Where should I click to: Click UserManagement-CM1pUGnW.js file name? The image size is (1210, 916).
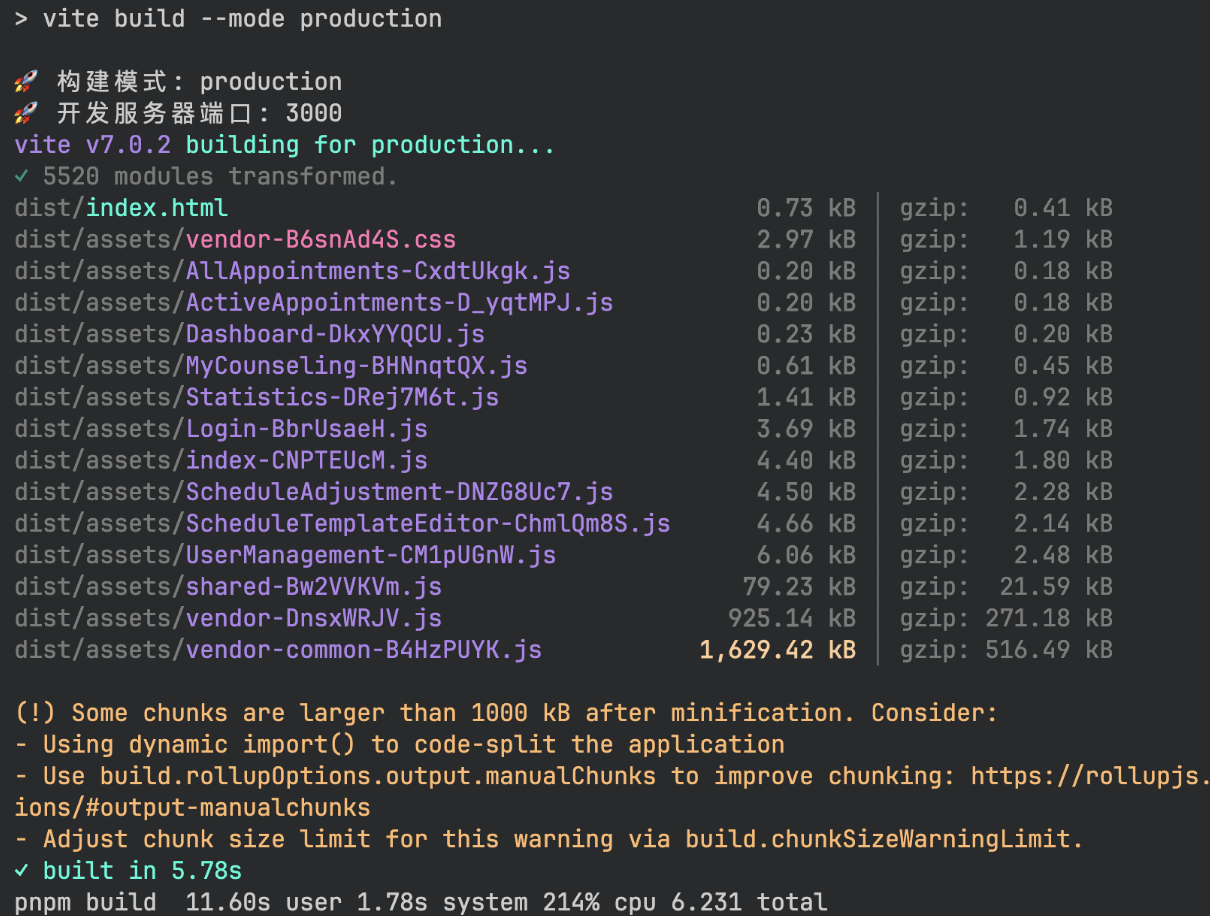tap(370, 555)
